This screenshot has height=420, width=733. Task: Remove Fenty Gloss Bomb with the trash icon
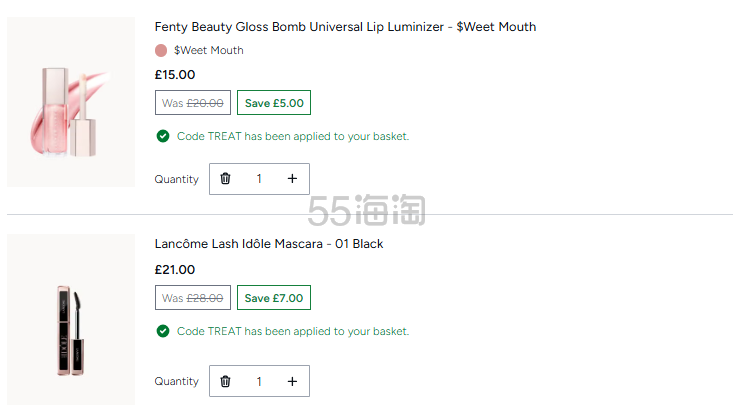(x=225, y=179)
